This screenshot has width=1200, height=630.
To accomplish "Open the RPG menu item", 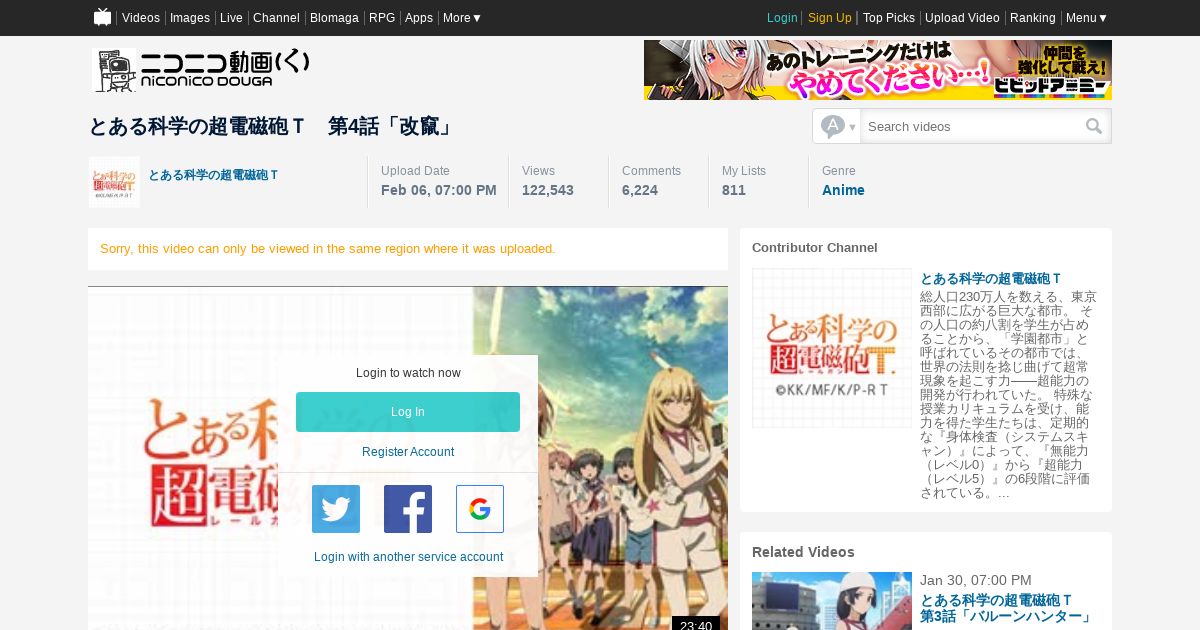I will coord(382,18).
